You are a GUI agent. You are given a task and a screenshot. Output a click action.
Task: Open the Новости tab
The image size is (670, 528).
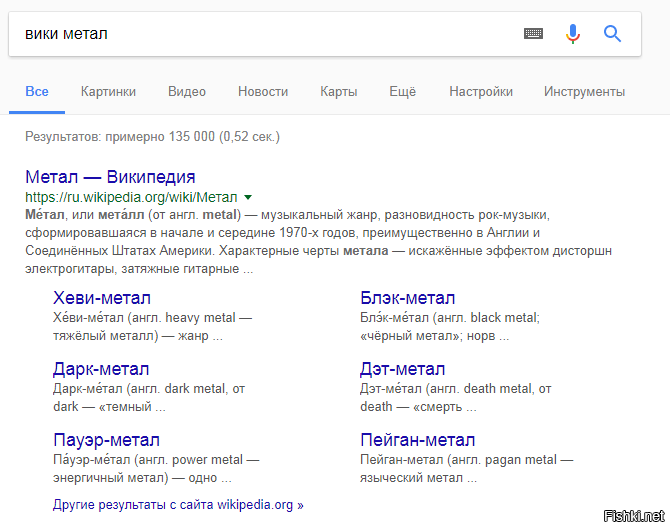tap(263, 91)
